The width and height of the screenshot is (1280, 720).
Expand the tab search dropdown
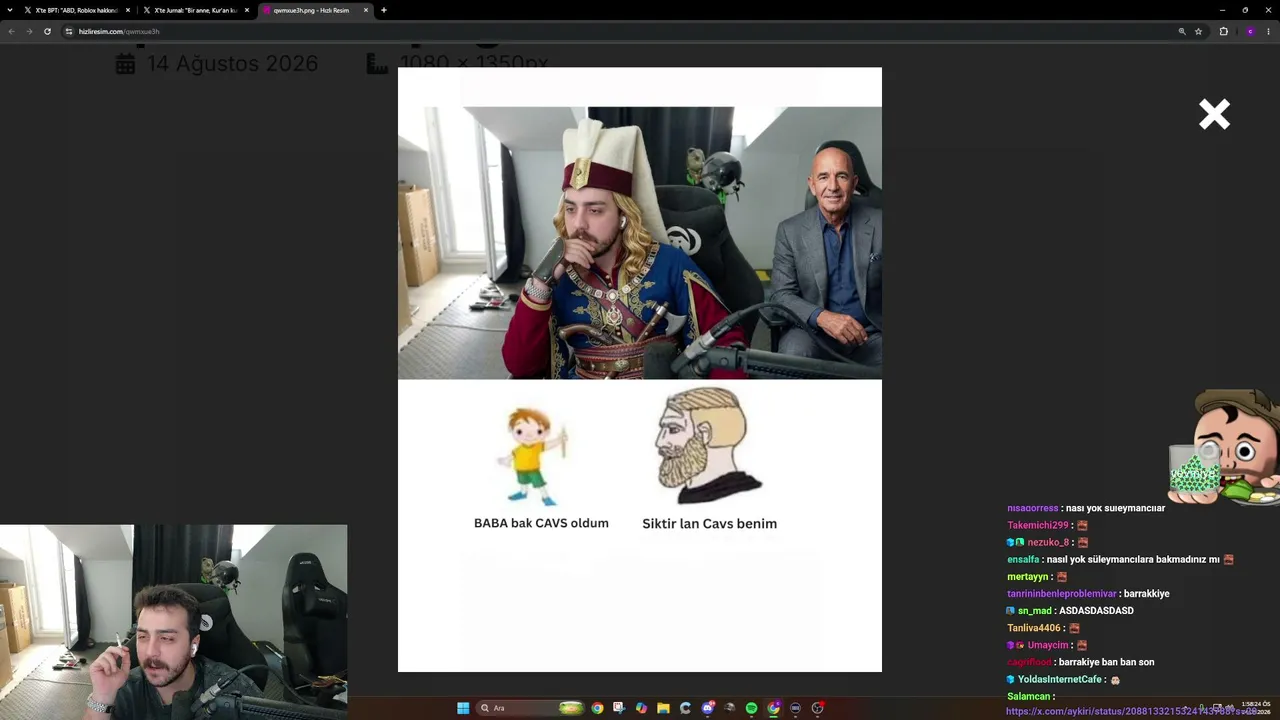(x=11, y=10)
